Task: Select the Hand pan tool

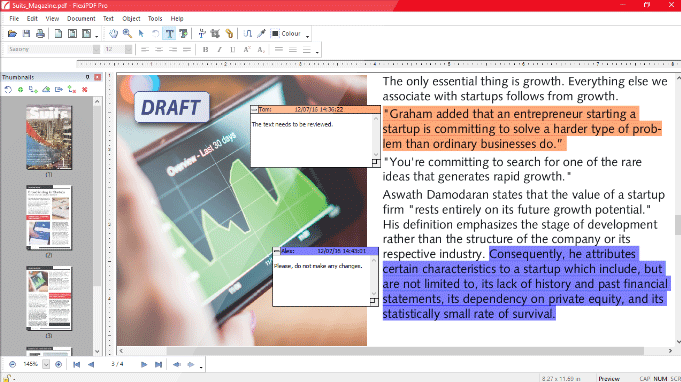Action: [113, 33]
